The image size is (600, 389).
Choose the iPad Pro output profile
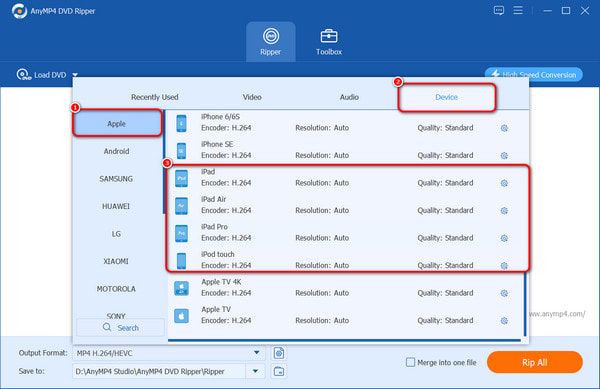click(347, 234)
